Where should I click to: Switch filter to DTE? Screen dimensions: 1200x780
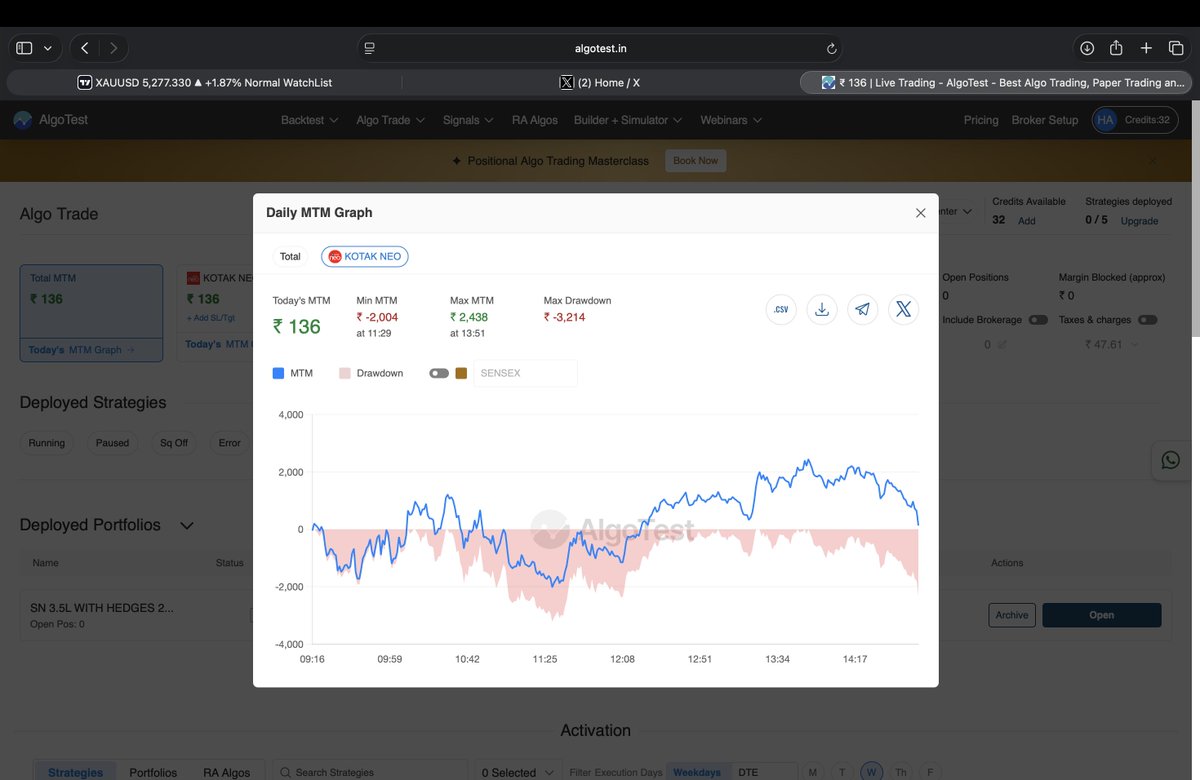748,772
